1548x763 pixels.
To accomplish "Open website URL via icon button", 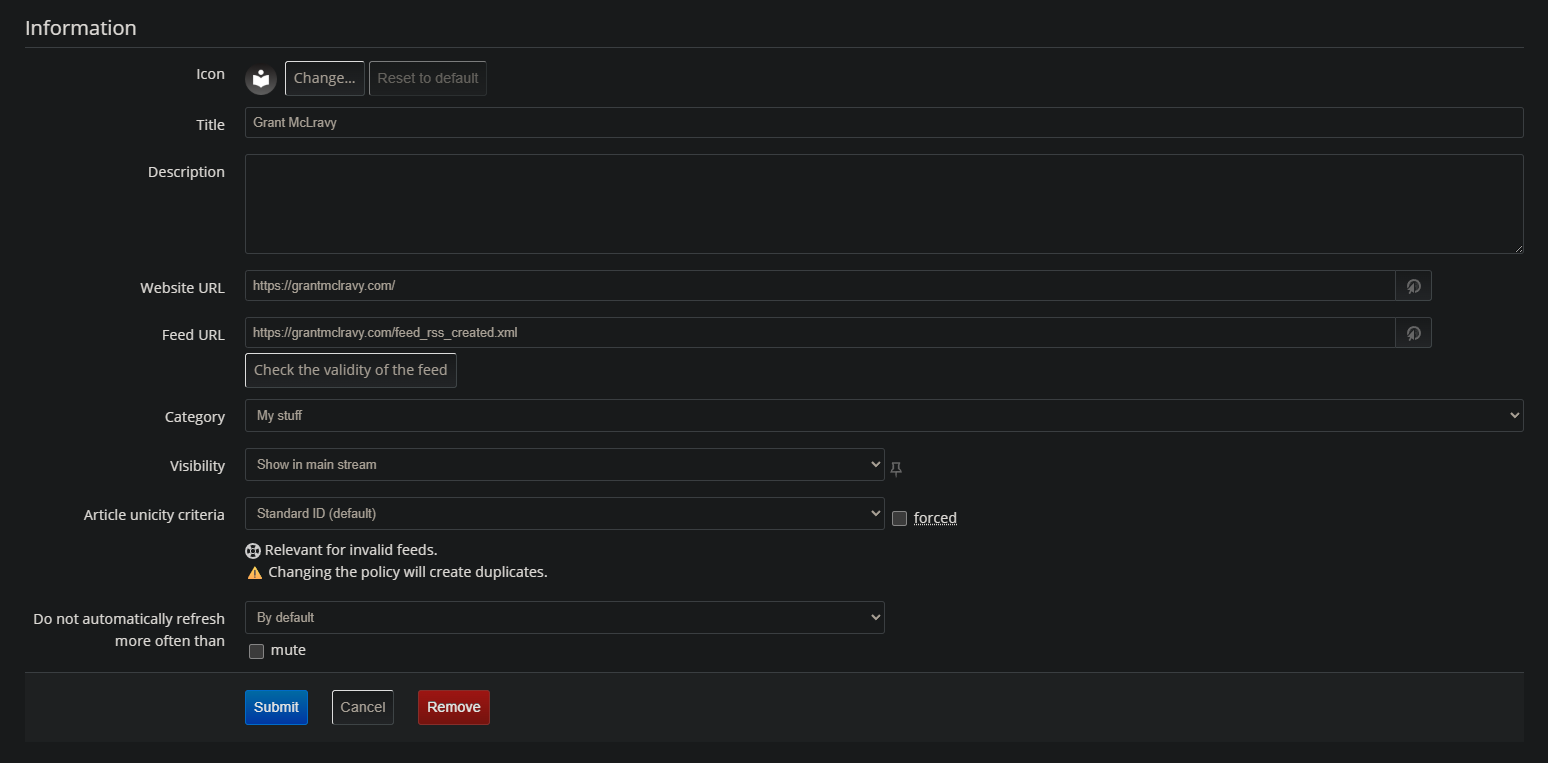I will tap(1413, 286).
